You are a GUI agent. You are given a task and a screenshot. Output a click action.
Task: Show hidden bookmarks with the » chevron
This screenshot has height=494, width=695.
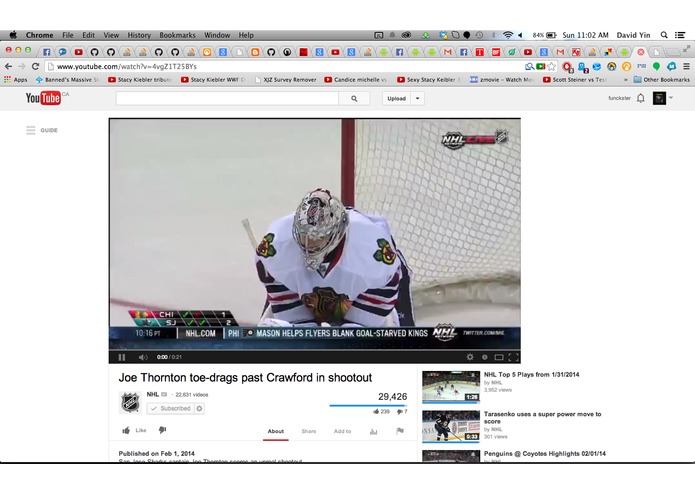coord(626,80)
